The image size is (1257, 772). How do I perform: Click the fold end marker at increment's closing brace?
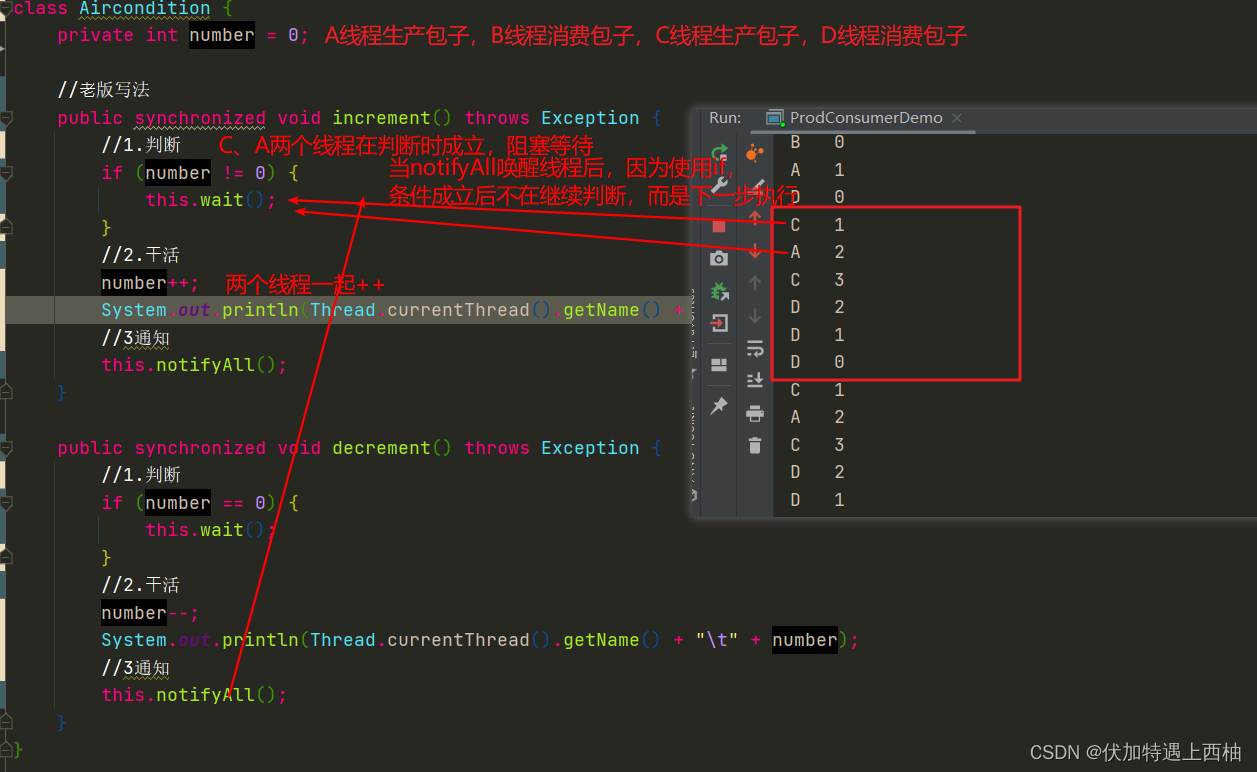point(7,393)
